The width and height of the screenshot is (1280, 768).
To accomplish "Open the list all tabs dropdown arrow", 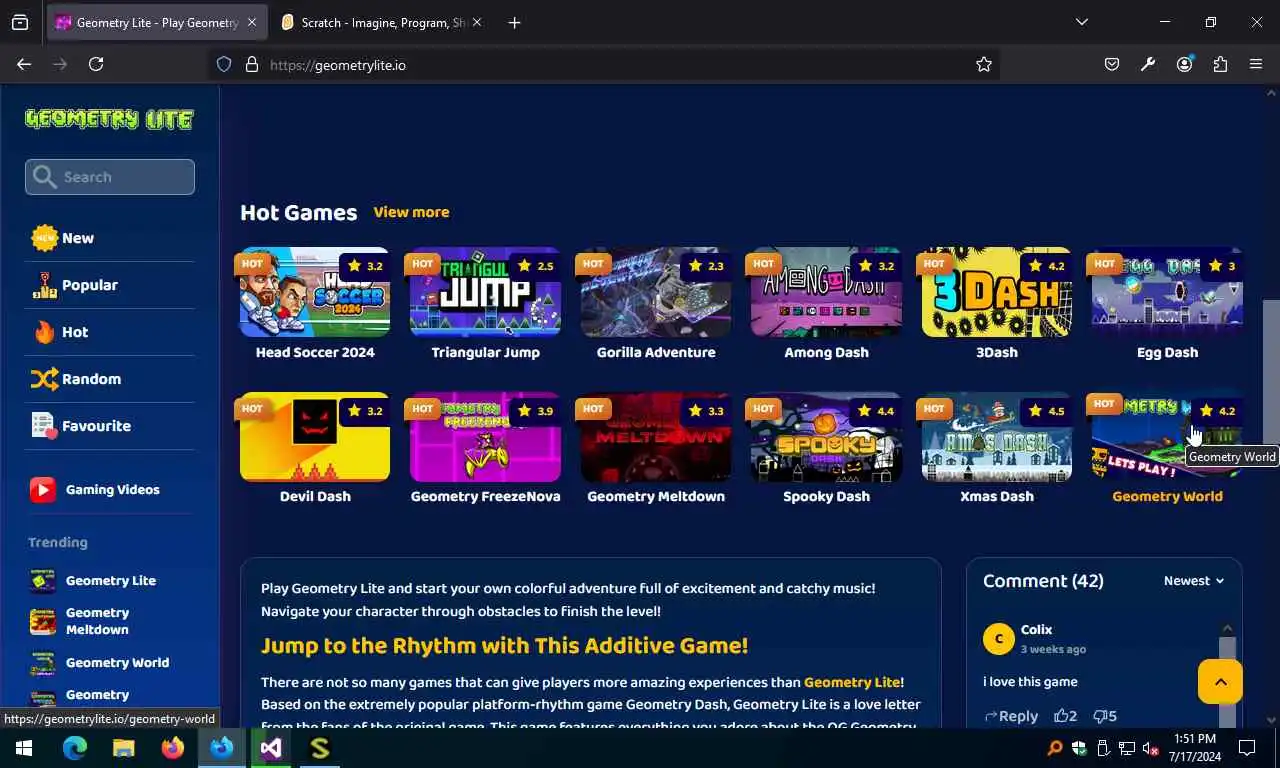I will click(x=1081, y=22).
